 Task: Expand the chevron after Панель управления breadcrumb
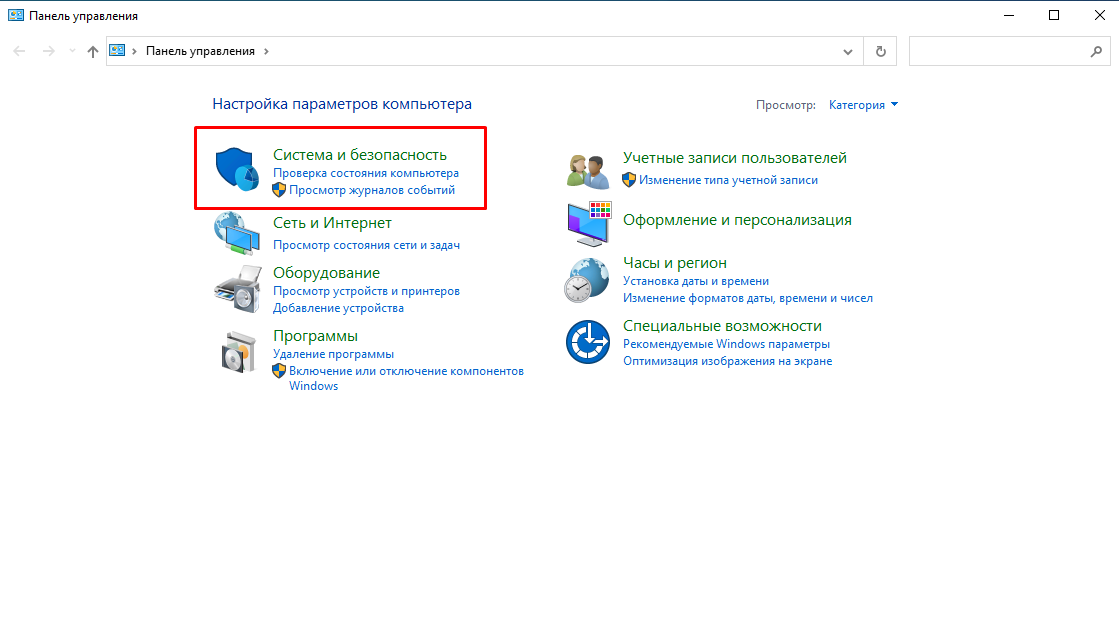tap(266, 51)
